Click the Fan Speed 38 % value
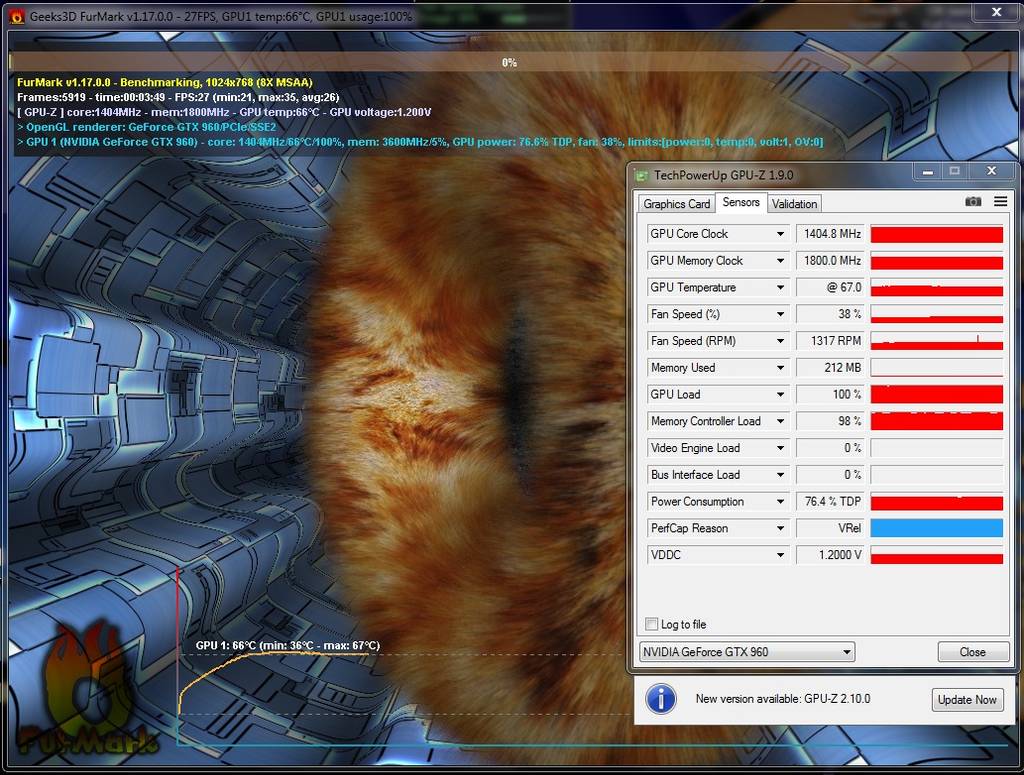This screenshot has height=775, width=1024. point(830,314)
